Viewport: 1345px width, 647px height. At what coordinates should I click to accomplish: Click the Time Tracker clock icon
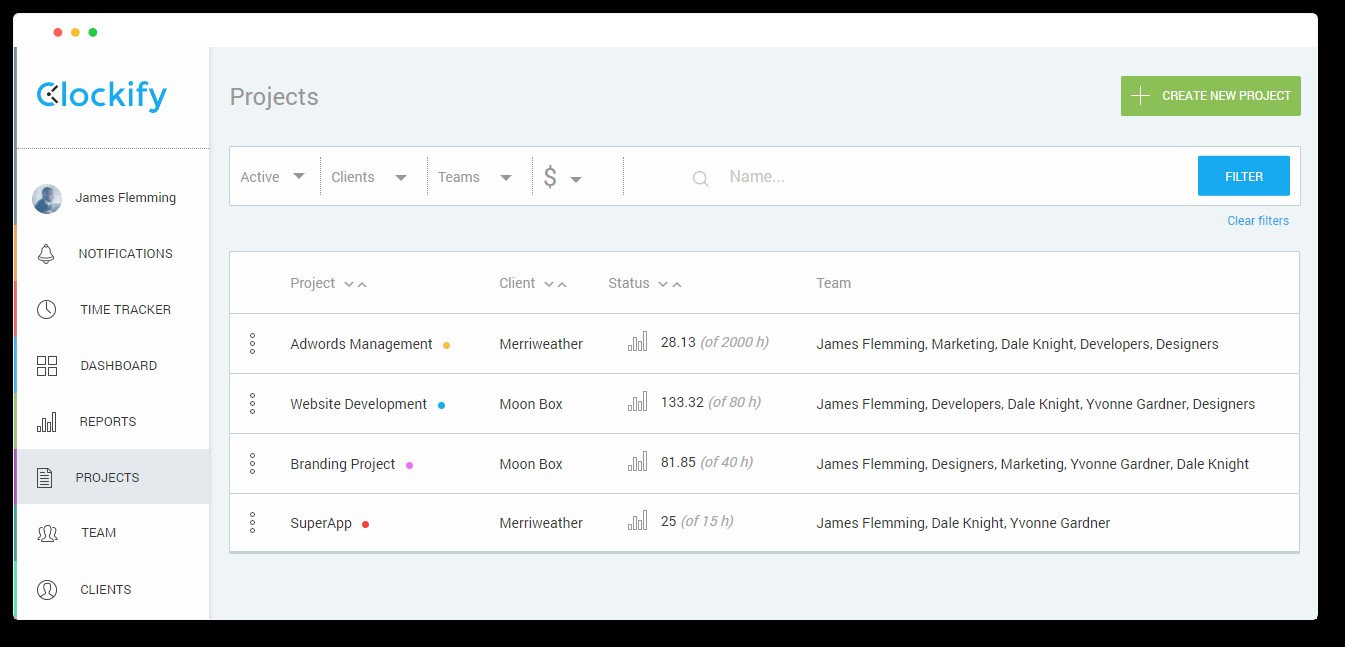coord(46,310)
